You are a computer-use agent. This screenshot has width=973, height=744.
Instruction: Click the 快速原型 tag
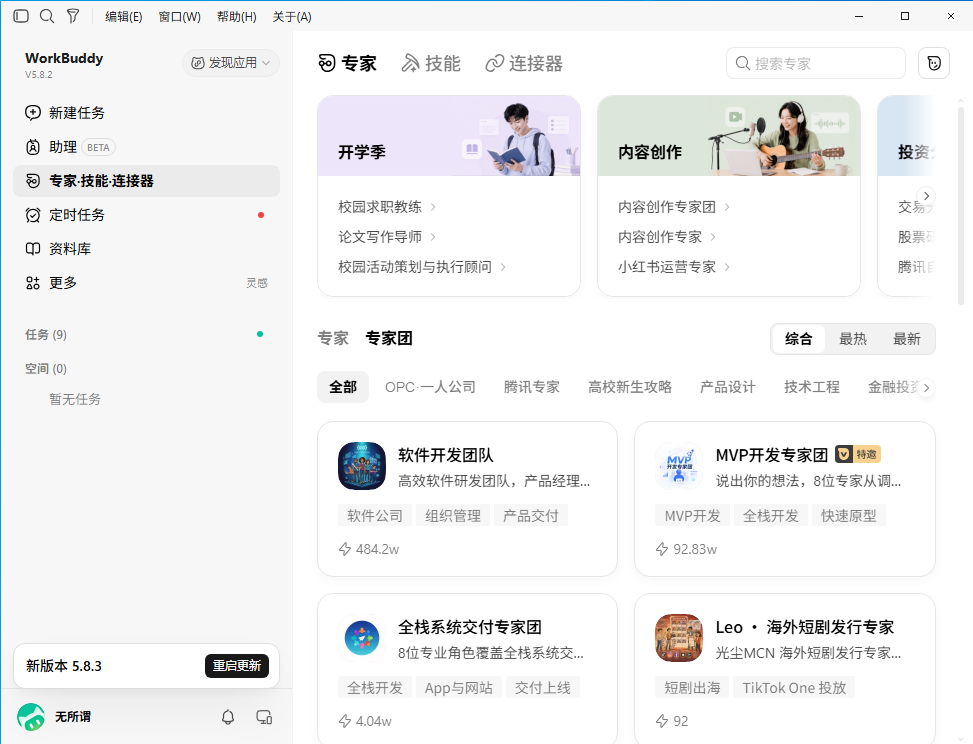point(849,516)
